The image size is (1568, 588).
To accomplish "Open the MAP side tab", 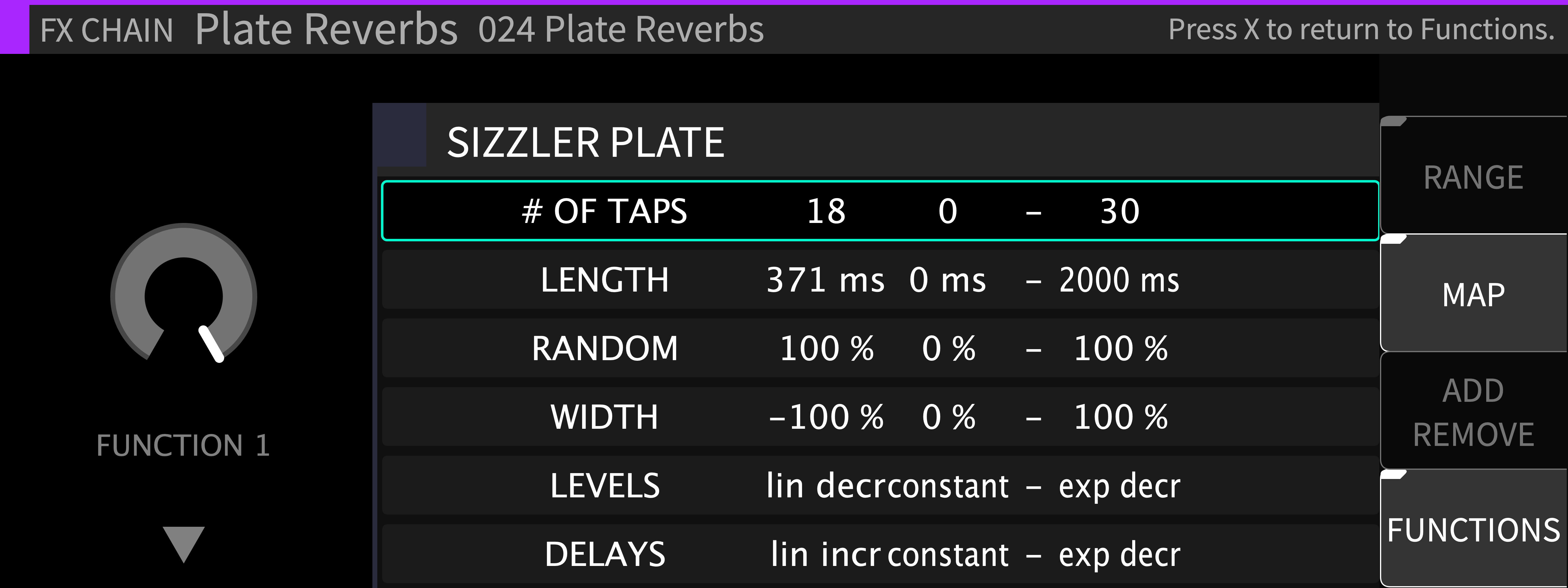I will point(1474,293).
